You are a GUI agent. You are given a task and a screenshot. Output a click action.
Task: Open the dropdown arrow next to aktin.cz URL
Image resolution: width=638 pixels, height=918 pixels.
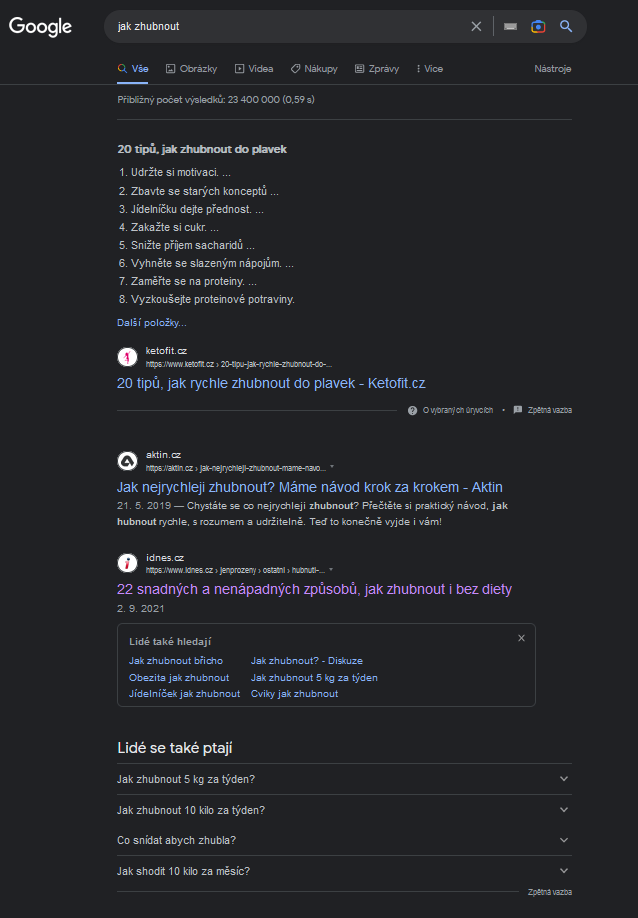point(332,467)
